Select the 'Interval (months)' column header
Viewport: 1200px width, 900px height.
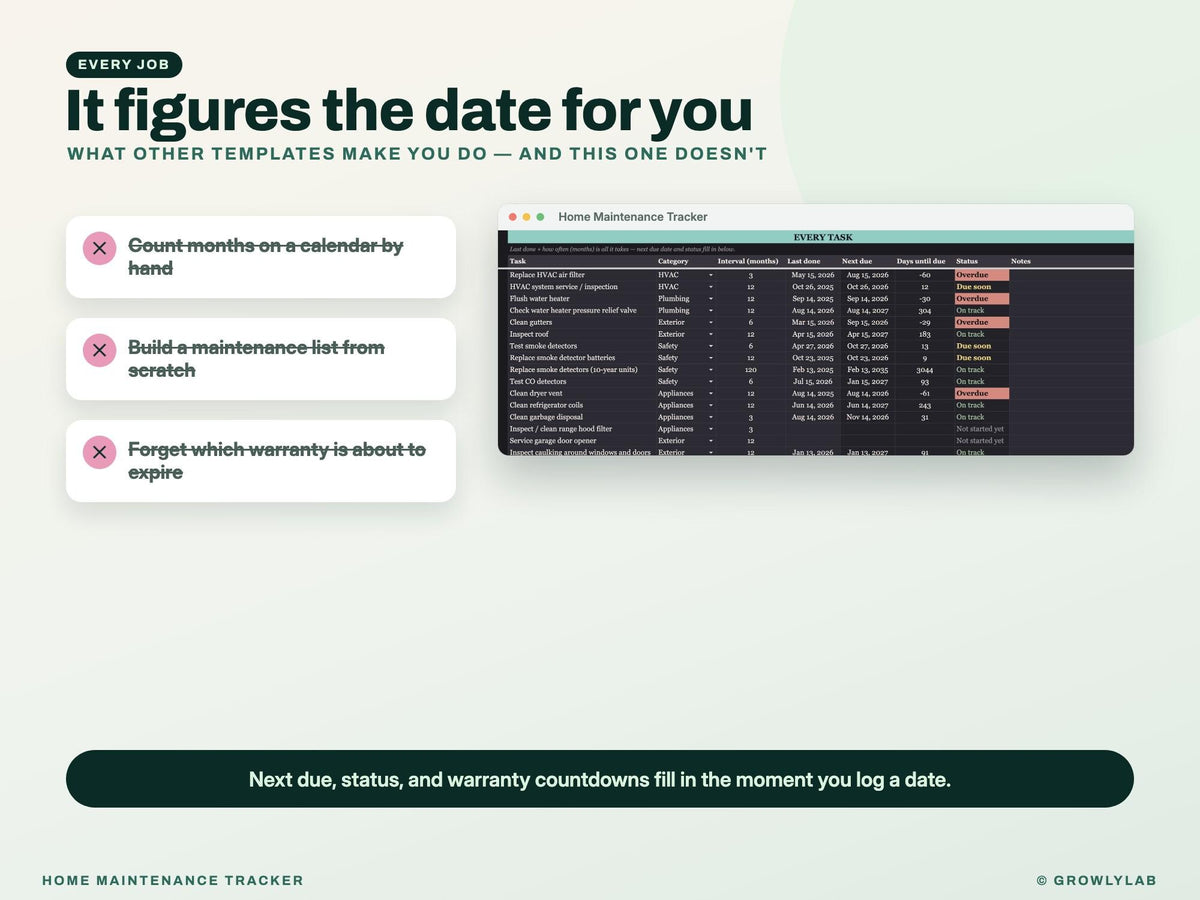(x=748, y=262)
